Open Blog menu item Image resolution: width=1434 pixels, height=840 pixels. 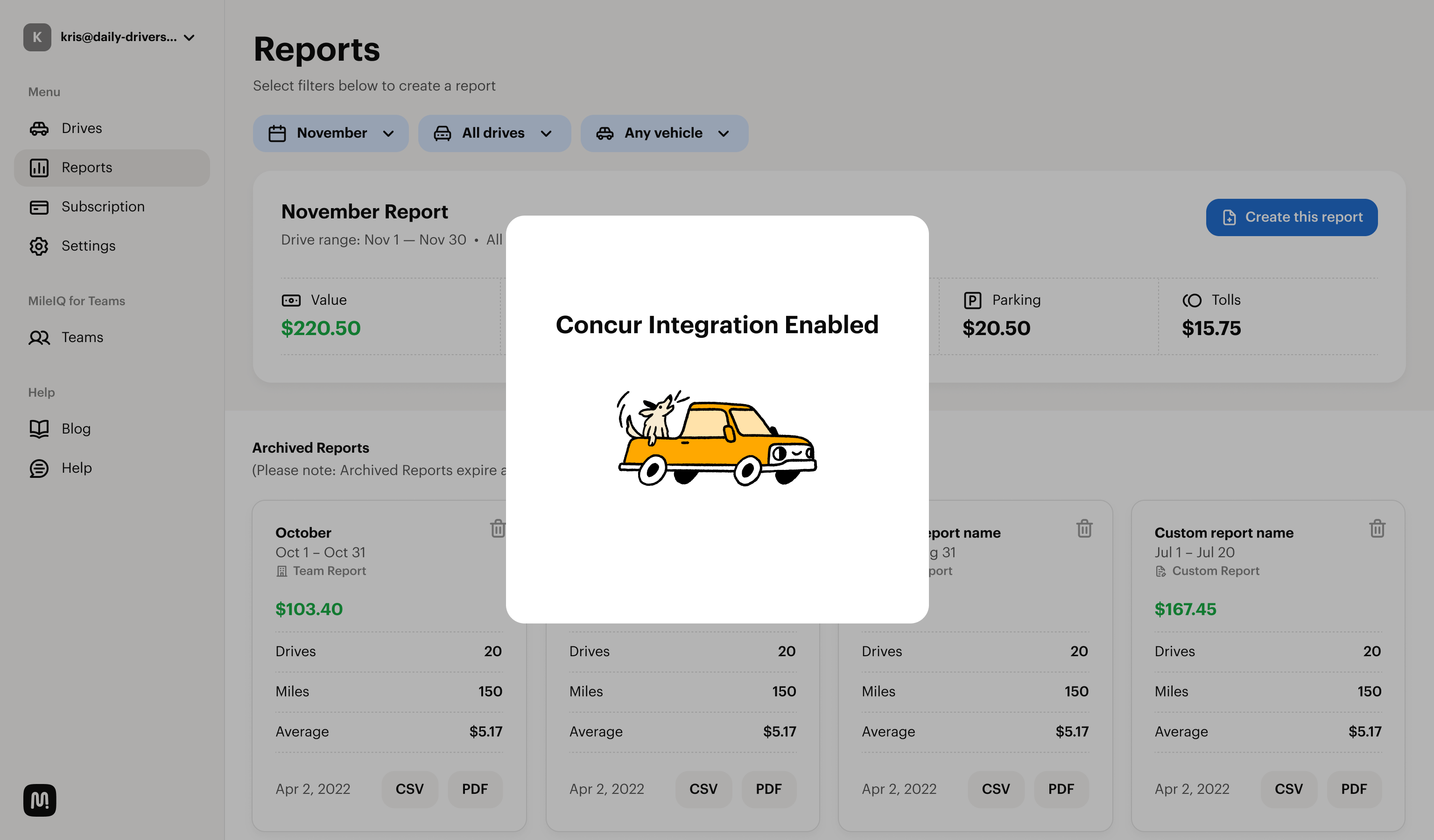[x=112, y=429]
